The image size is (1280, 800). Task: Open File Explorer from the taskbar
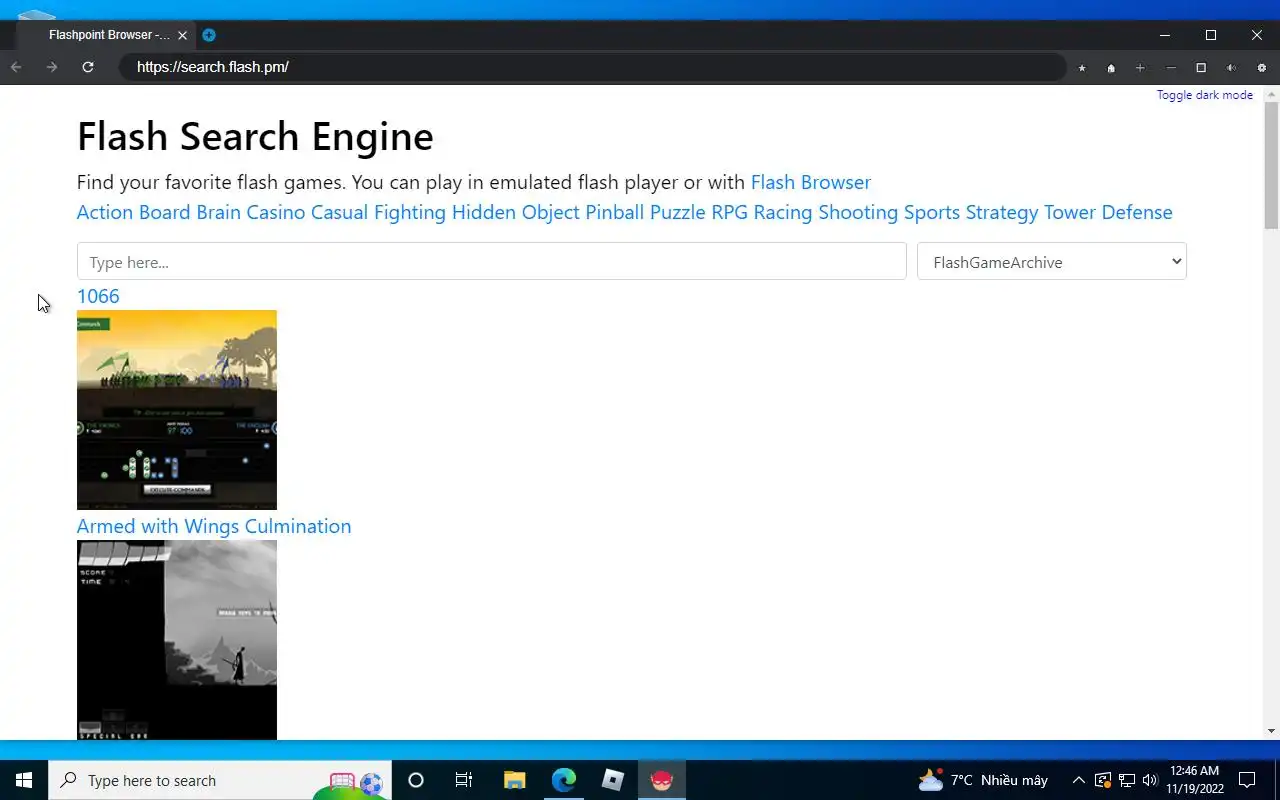point(514,780)
